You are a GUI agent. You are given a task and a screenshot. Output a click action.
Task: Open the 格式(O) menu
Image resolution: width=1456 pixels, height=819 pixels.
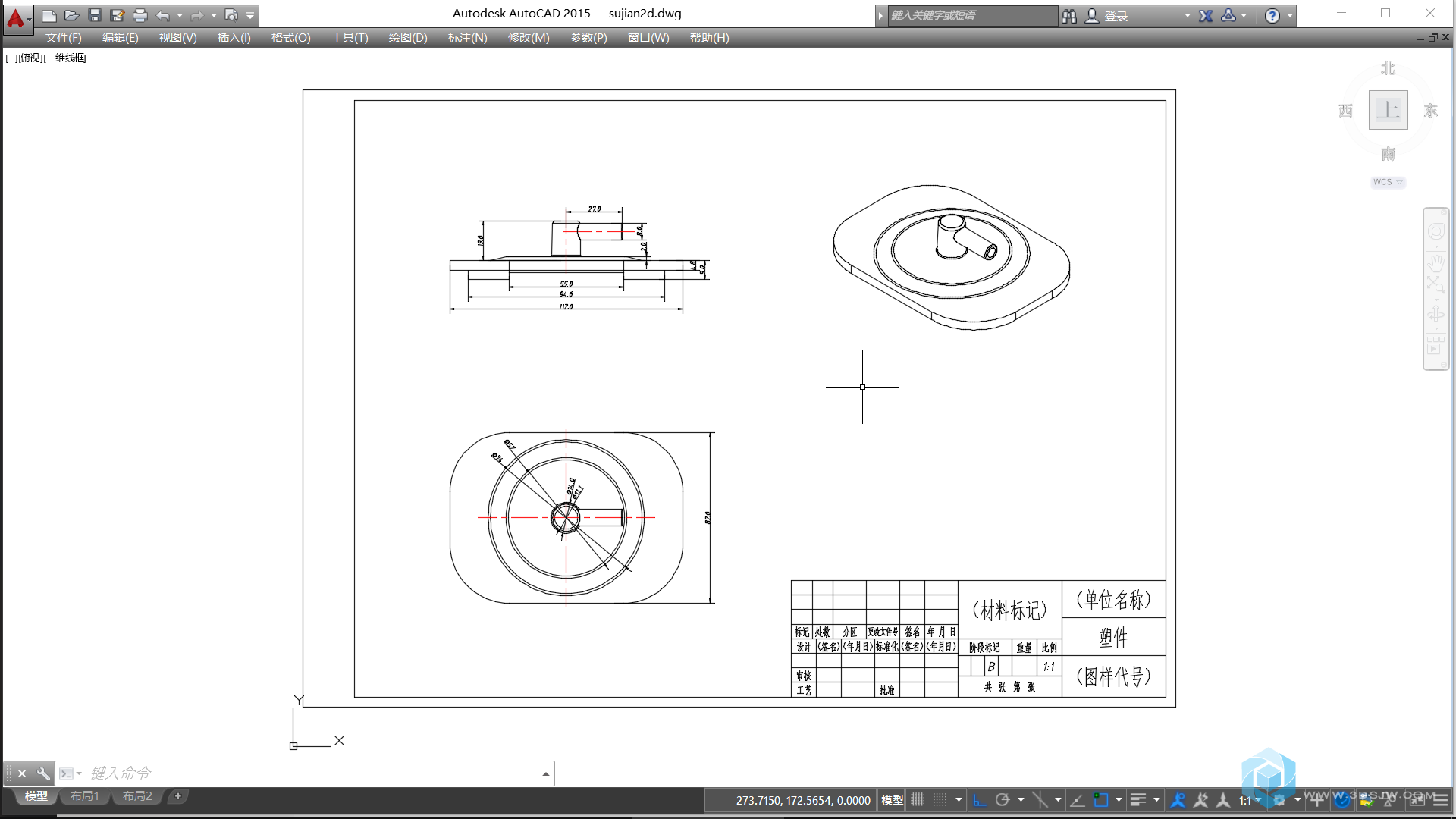(x=291, y=38)
